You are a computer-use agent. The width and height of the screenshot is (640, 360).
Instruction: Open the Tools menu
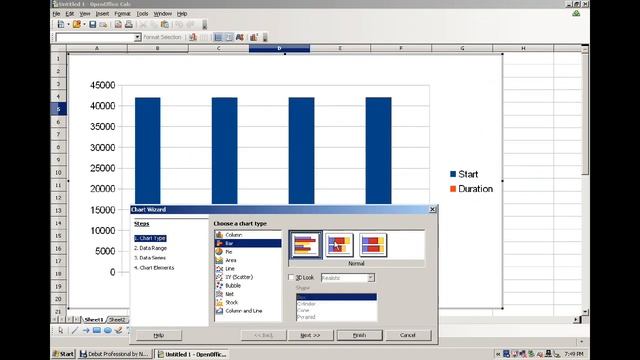[142, 14]
